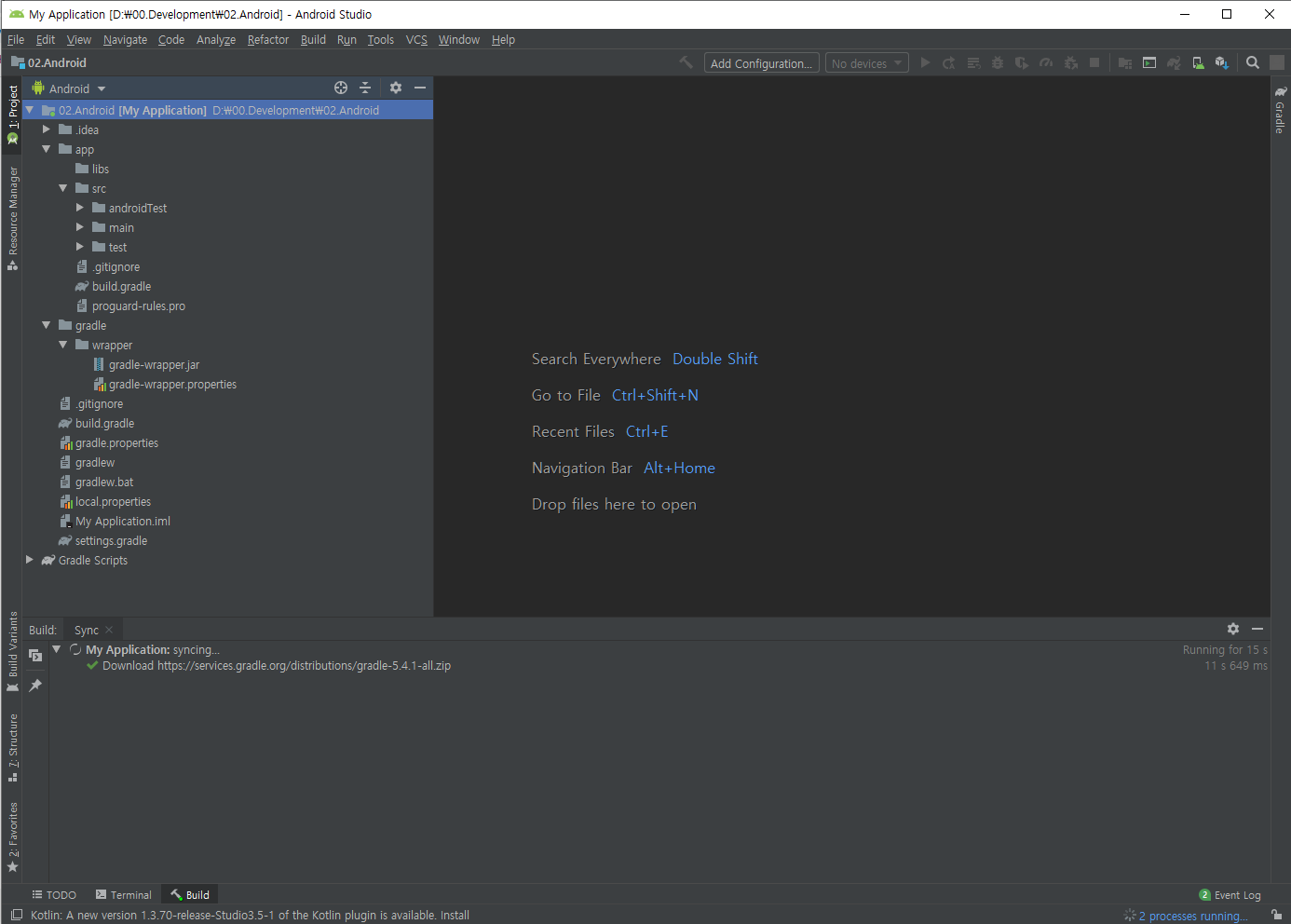This screenshot has height=924, width=1291.
Task: Toggle the Event Log tool window
Action: pyautogui.click(x=1230, y=894)
